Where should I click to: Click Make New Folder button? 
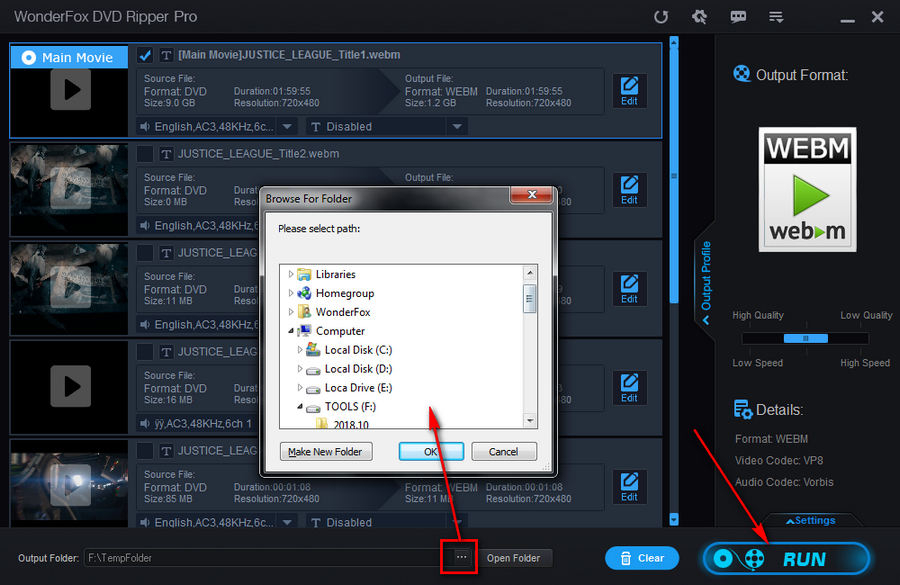(x=325, y=451)
